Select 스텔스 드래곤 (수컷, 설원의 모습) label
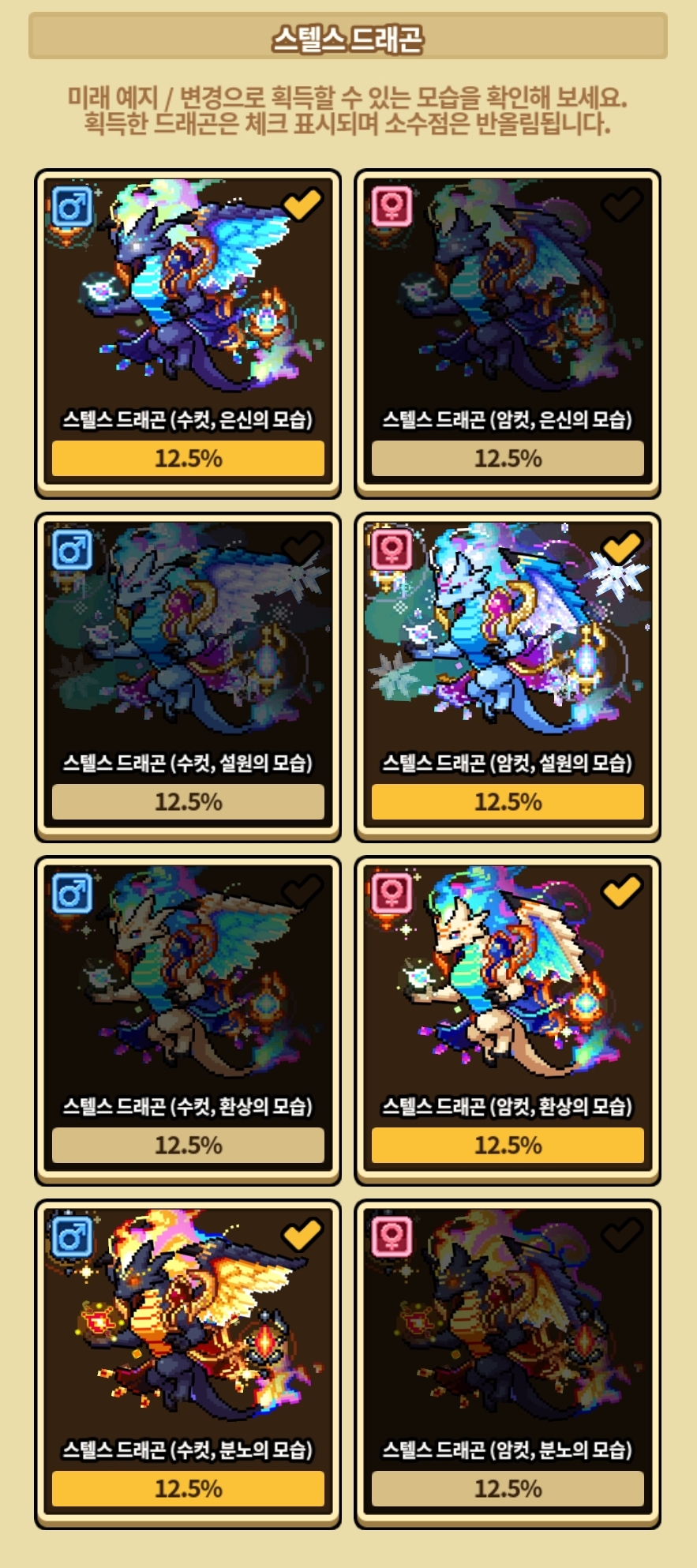The height and width of the screenshot is (1568, 697). 188,763
